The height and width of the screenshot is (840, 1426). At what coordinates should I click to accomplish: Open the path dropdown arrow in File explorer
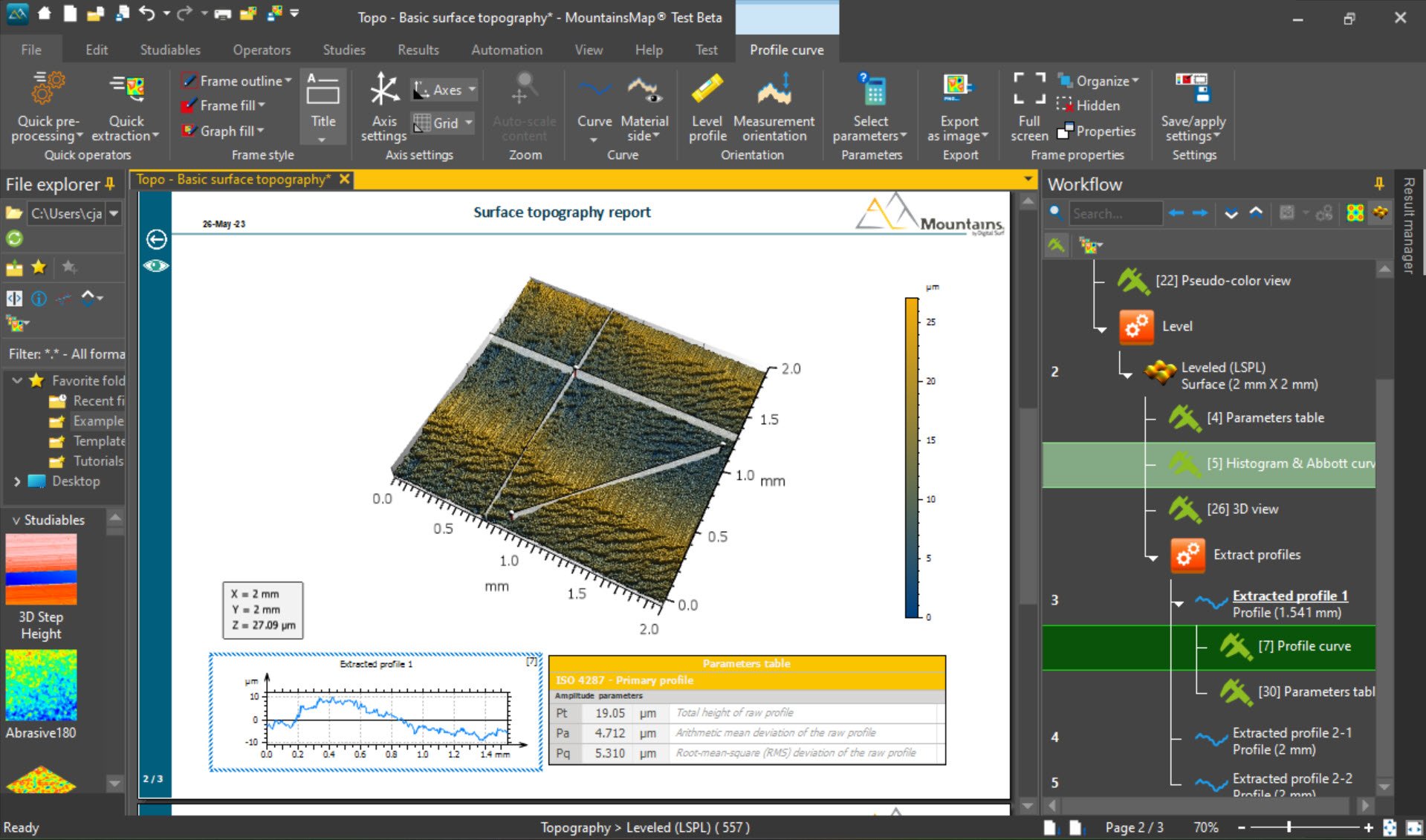tap(114, 213)
